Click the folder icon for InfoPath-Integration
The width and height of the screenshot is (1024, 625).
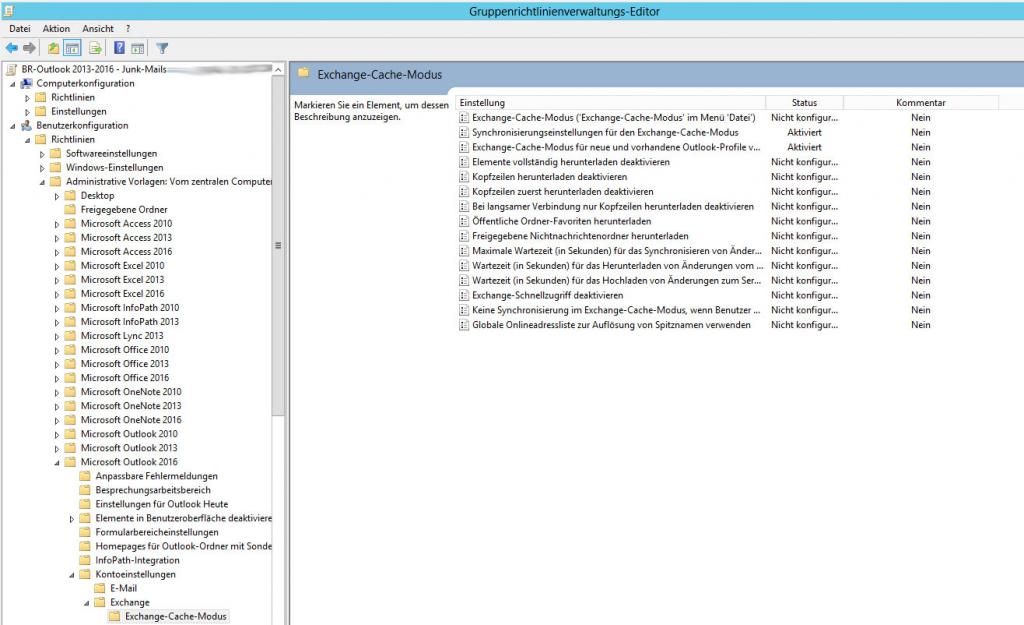click(x=85, y=560)
